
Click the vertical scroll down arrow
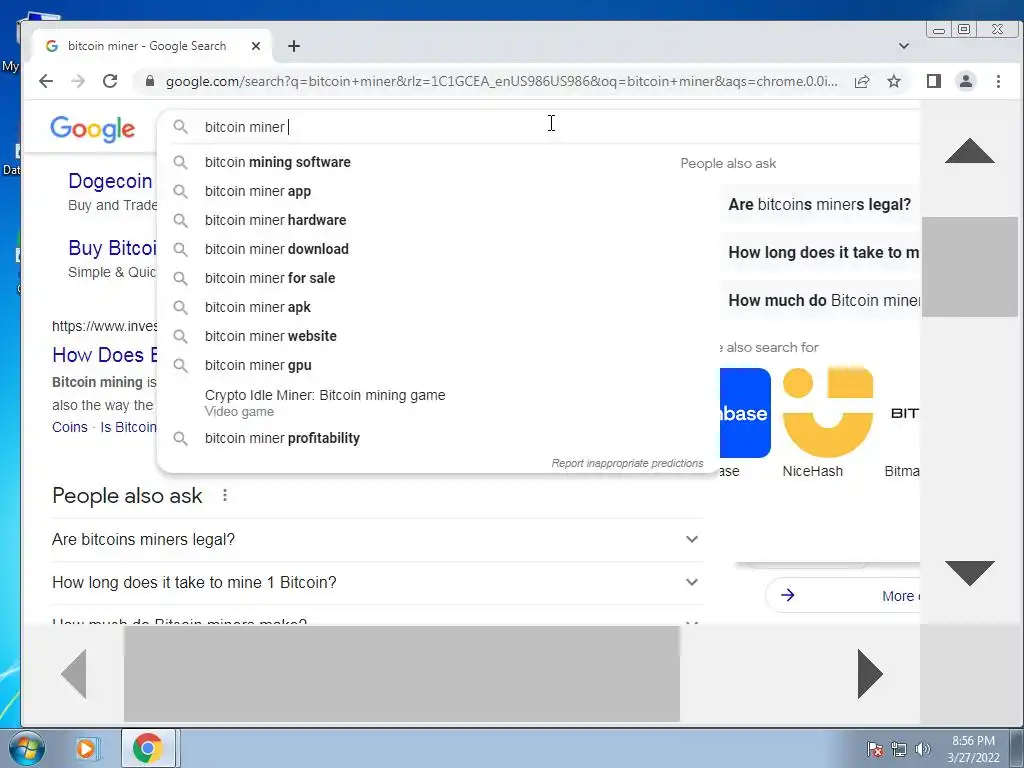point(970,573)
